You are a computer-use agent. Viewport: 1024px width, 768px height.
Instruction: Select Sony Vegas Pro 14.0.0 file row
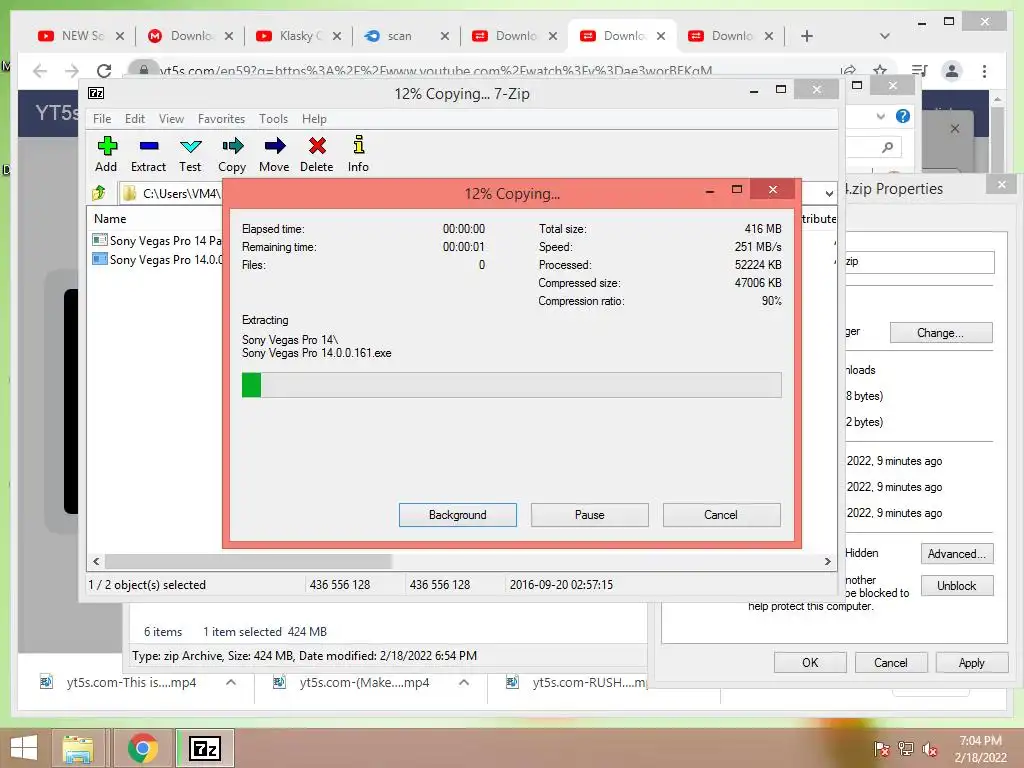pyautogui.click(x=157, y=259)
